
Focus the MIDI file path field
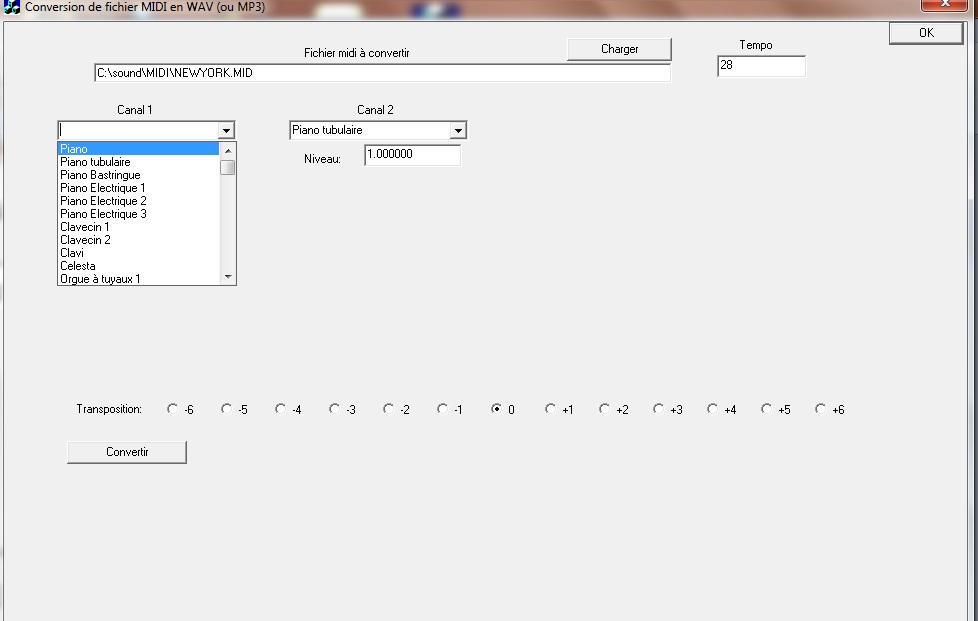point(382,73)
